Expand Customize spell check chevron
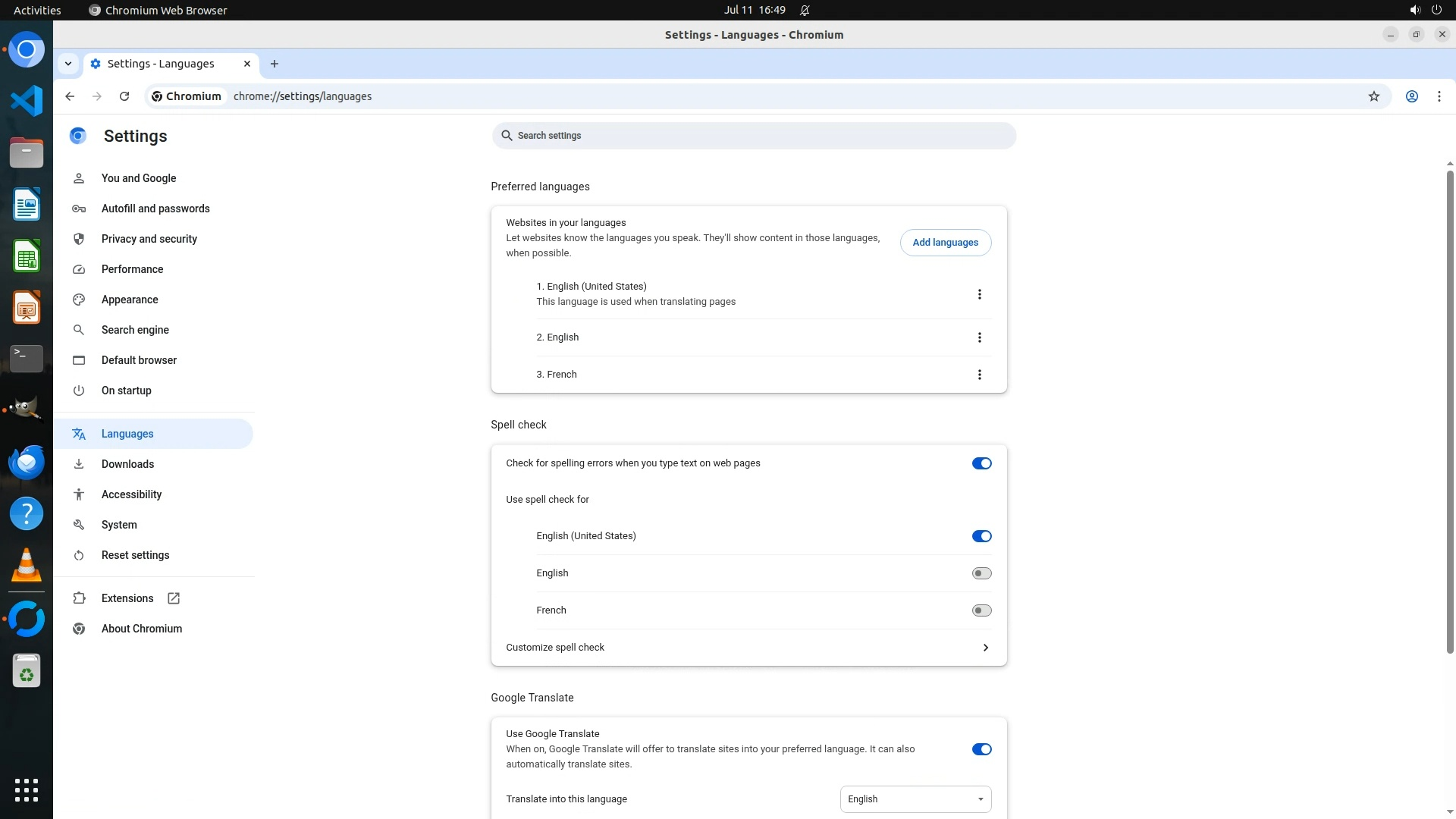 (x=985, y=648)
